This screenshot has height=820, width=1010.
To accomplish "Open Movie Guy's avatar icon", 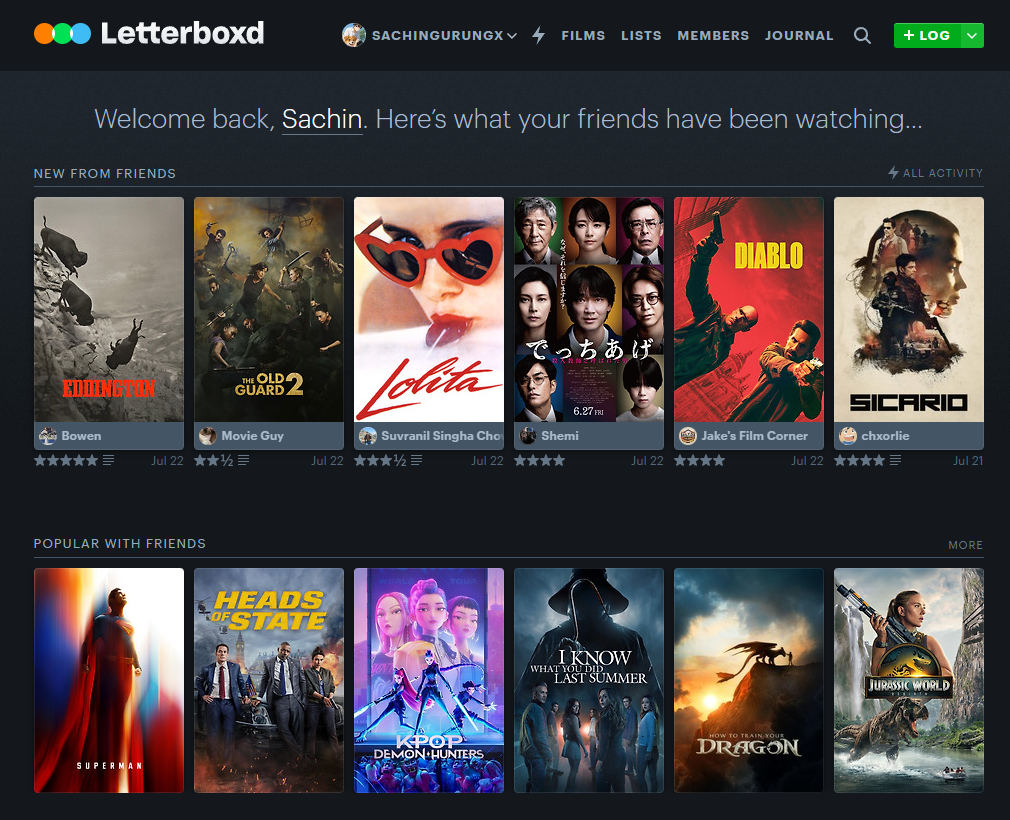I will 207,436.
